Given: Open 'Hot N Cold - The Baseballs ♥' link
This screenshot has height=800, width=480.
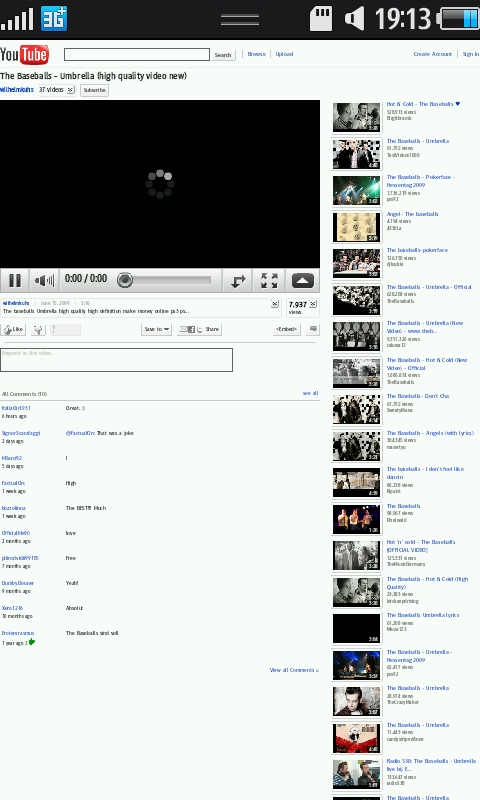Looking at the screenshot, I should pyautogui.click(x=423, y=104).
